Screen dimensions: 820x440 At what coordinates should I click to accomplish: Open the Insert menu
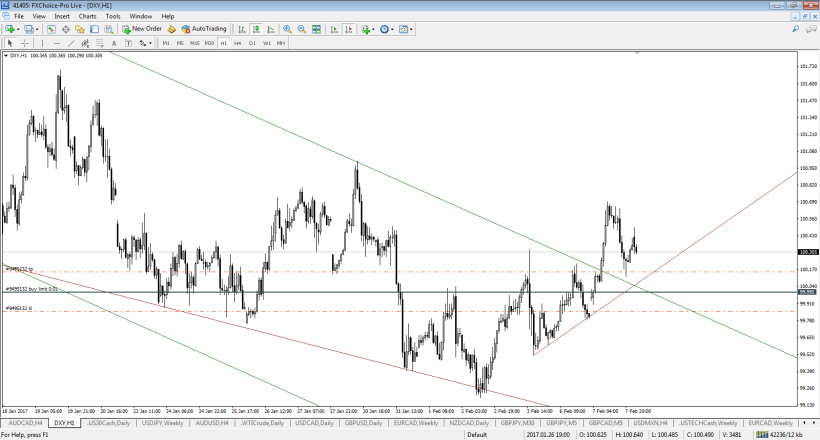(x=62, y=16)
